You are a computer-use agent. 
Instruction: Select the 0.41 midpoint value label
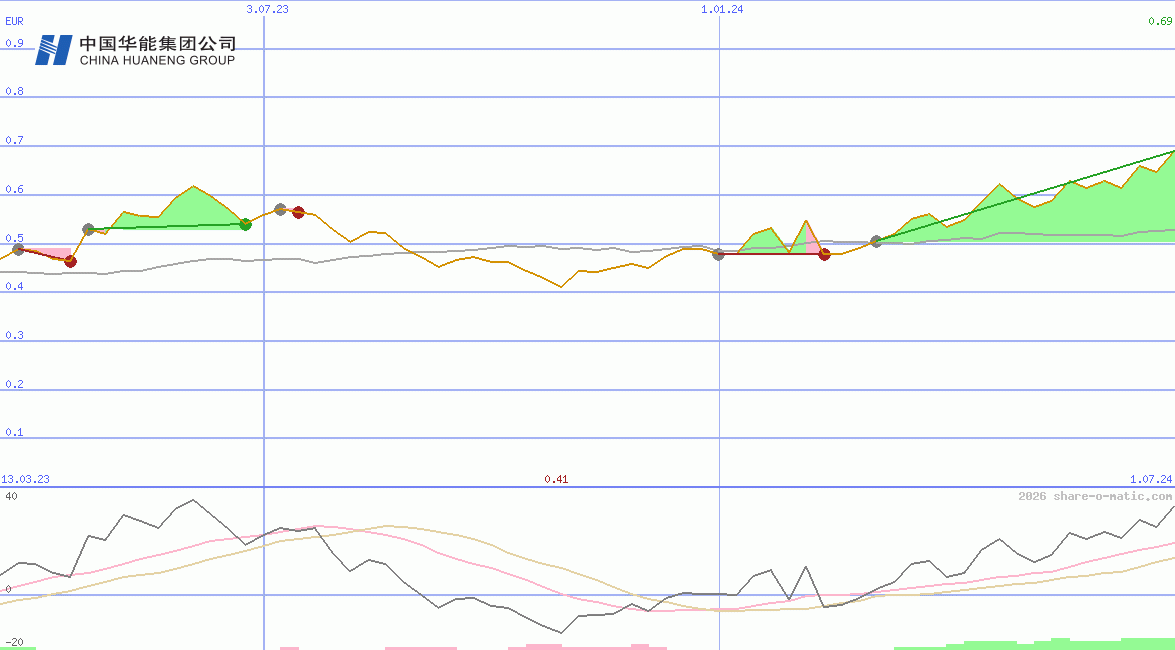[557, 479]
